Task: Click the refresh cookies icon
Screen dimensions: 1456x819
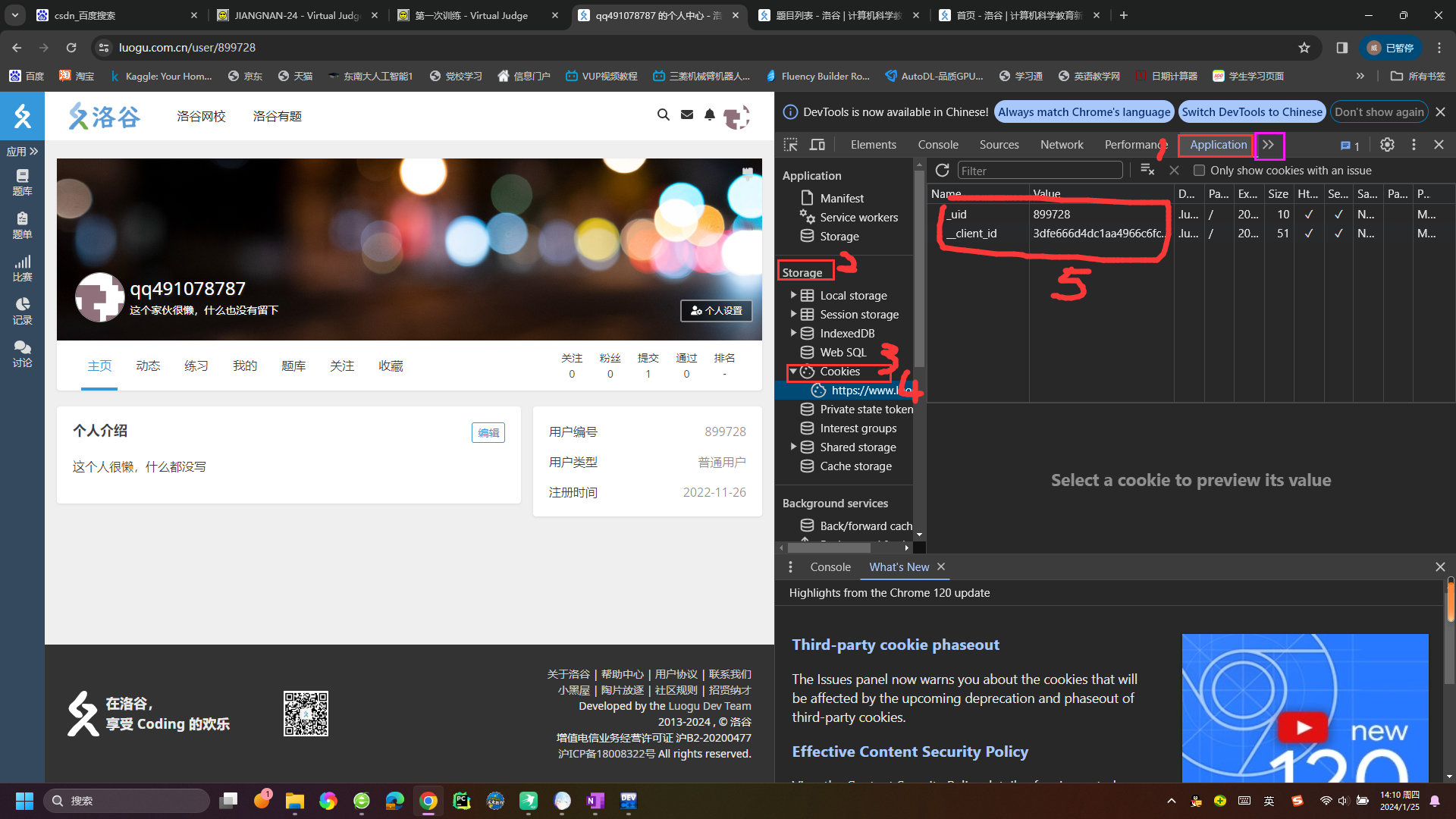Action: (x=942, y=171)
